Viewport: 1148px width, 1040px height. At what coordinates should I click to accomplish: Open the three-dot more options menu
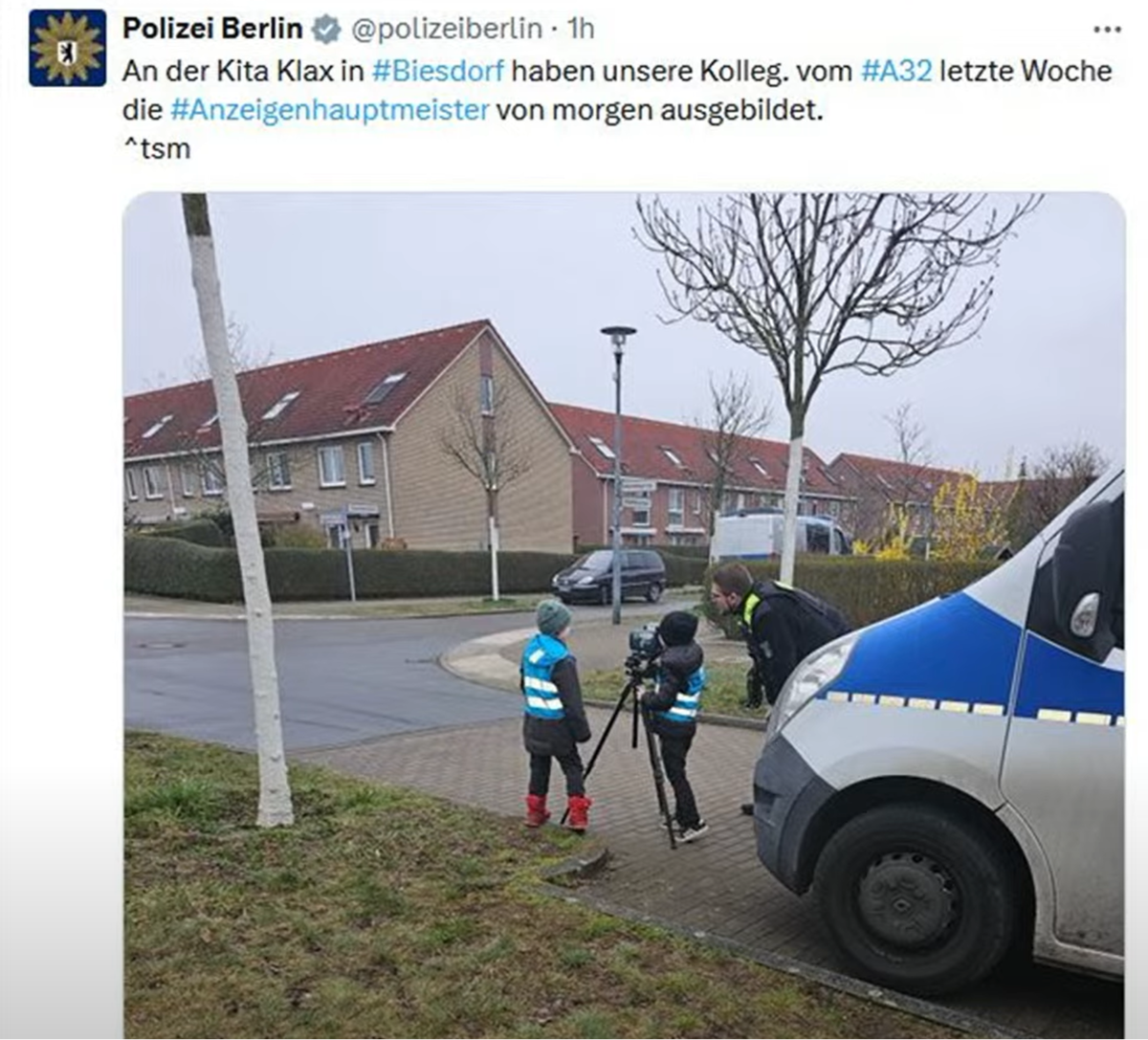1107,30
